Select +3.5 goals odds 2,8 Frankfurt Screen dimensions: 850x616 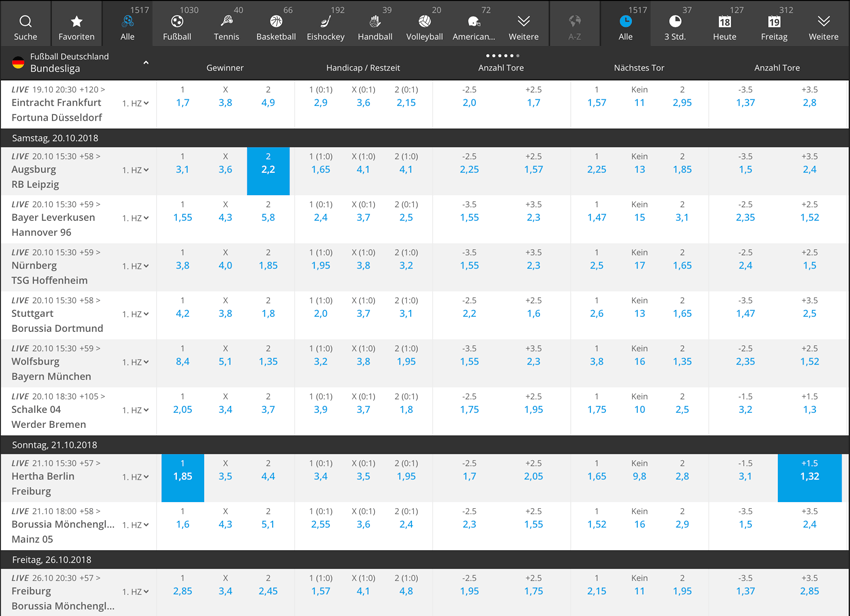click(809, 103)
